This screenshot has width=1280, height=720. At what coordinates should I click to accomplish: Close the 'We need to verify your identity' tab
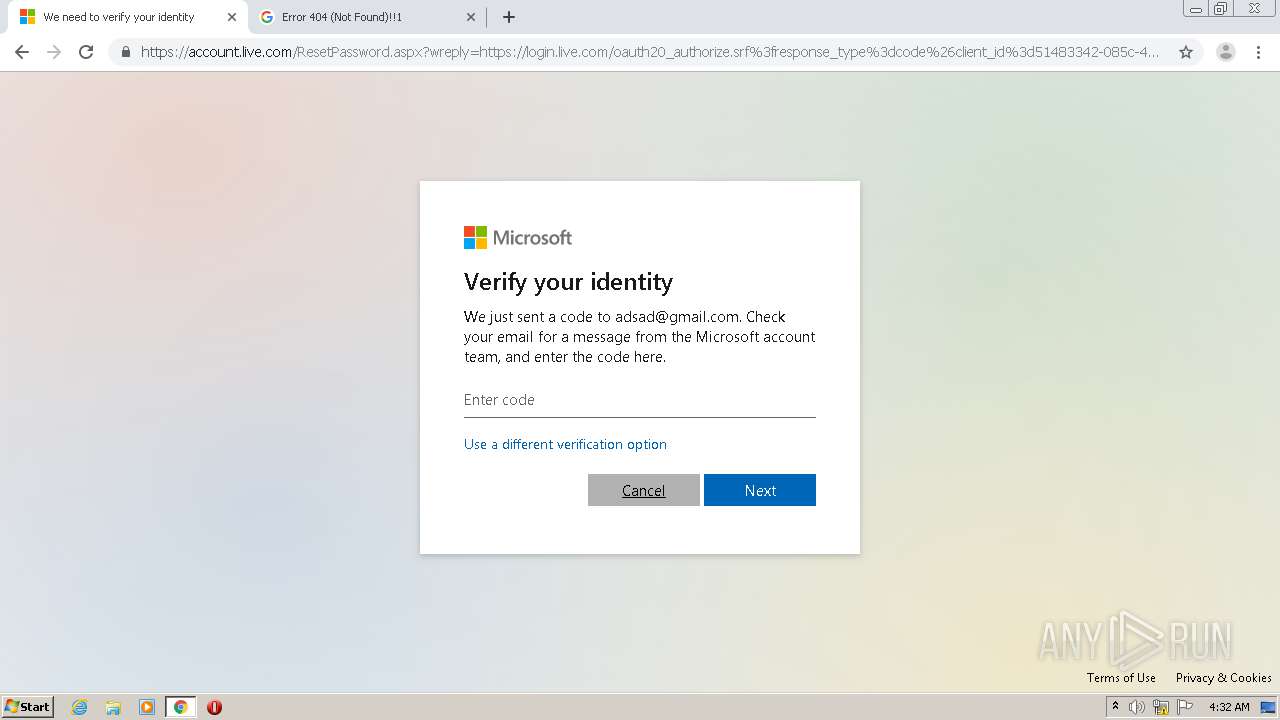click(232, 17)
